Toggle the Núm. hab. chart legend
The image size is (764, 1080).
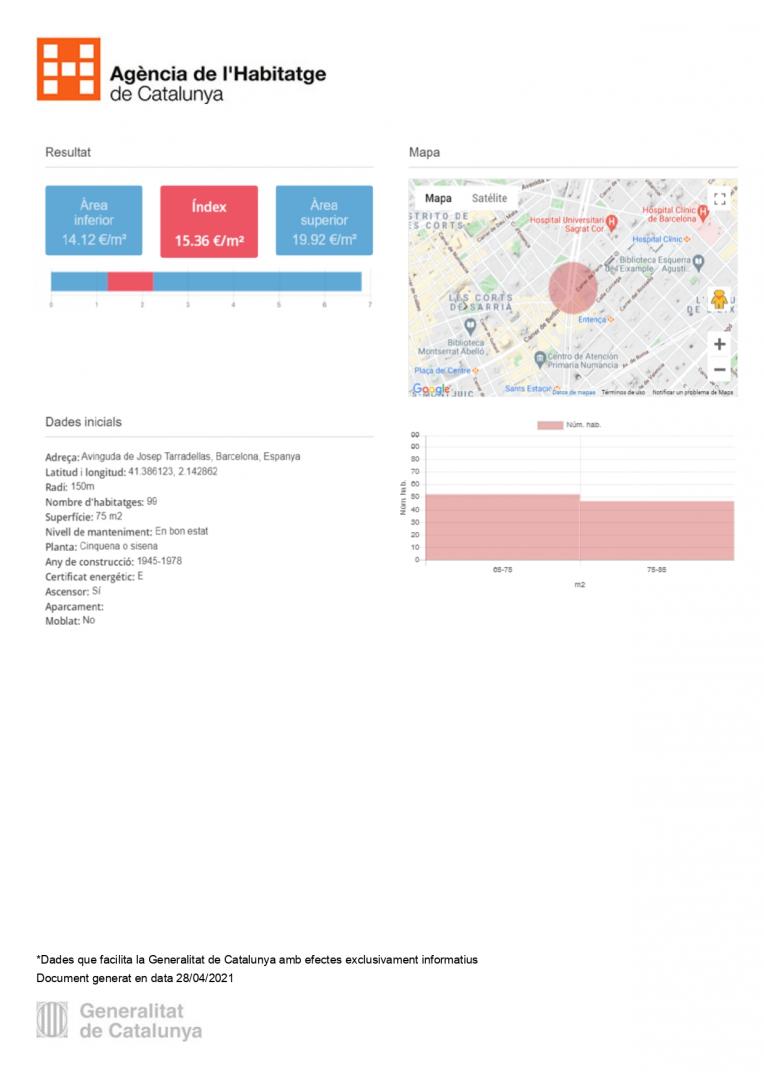pyautogui.click(x=550, y=425)
